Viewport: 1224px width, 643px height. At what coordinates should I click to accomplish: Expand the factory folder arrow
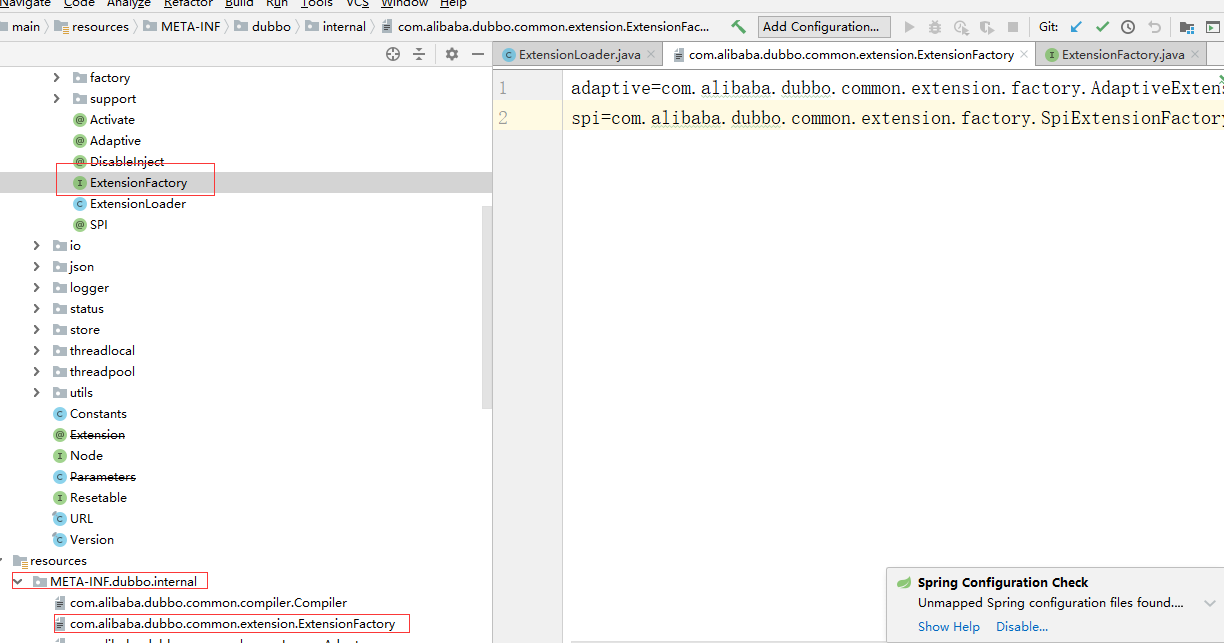pos(57,77)
